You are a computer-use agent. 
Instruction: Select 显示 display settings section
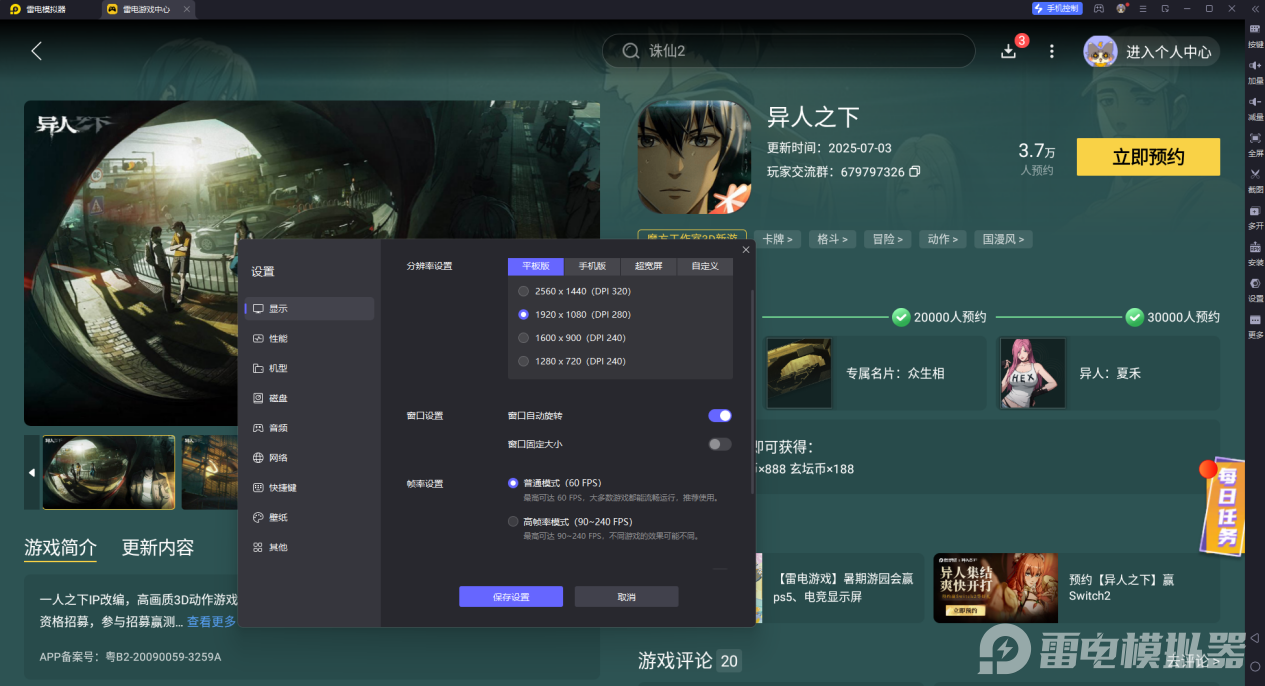309,308
